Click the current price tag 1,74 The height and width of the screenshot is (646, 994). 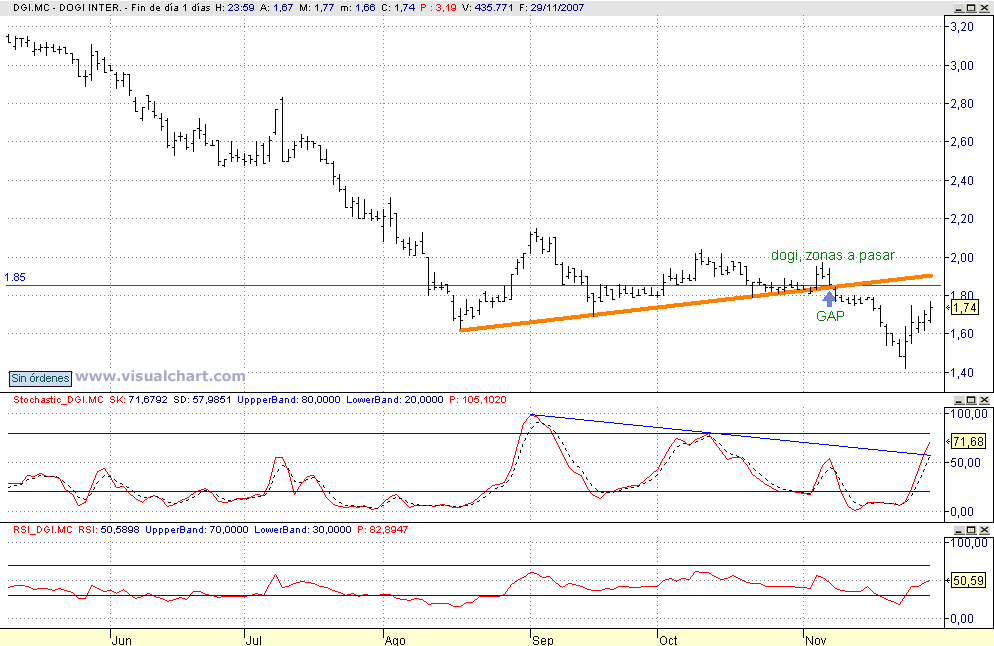point(964,308)
